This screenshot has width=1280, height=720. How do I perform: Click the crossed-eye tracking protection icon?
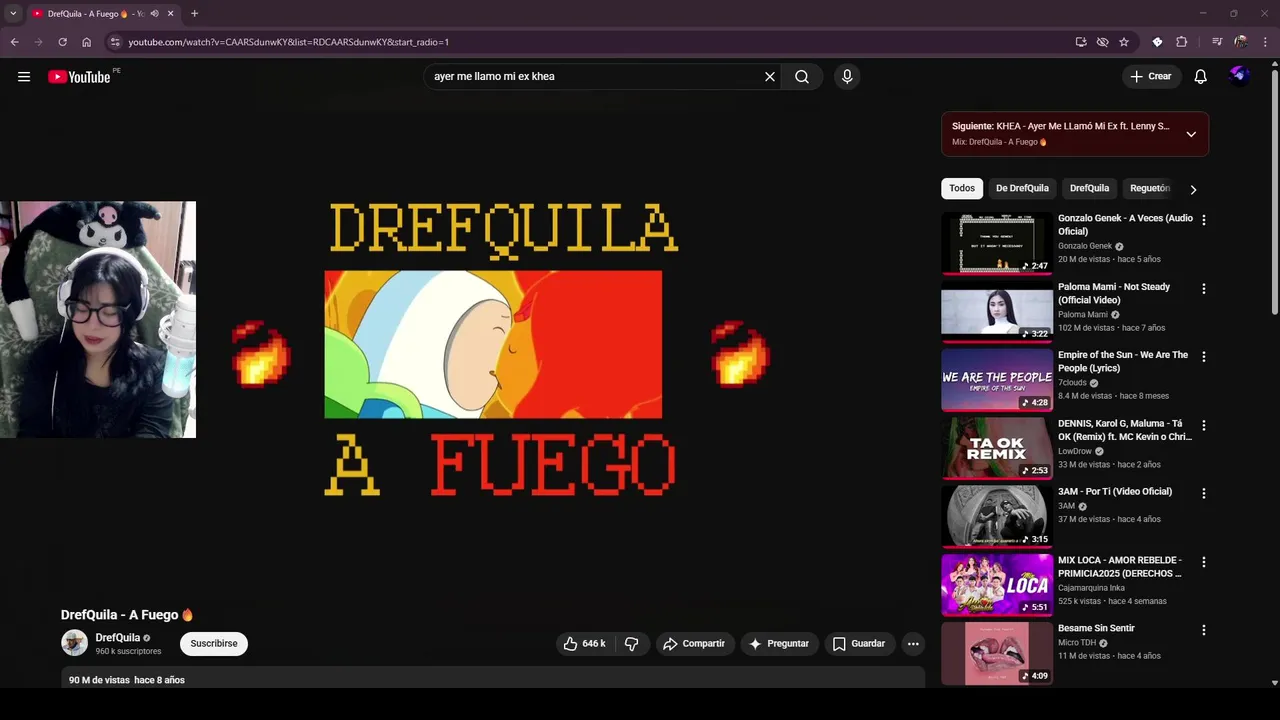point(1102,42)
